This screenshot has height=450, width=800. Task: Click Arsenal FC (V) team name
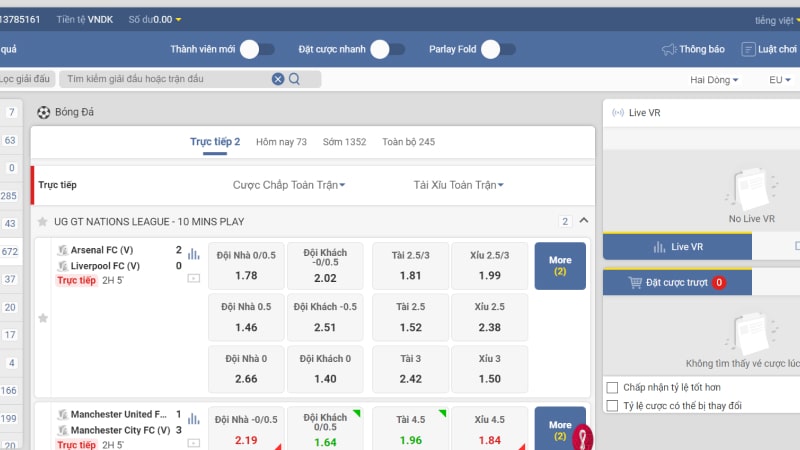[x=102, y=250]
